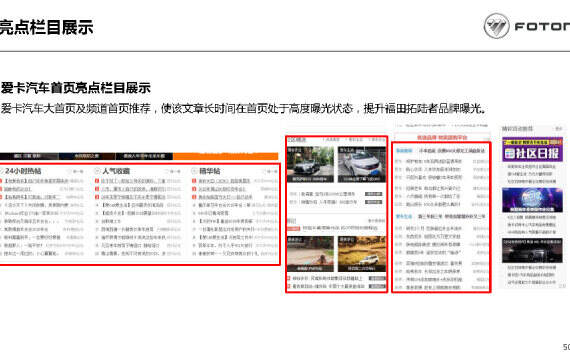The height and width of the screenshot is (360, 570).
Task: Select the slide title 亮点栏目展示
Action: click(x=47, y=27)
